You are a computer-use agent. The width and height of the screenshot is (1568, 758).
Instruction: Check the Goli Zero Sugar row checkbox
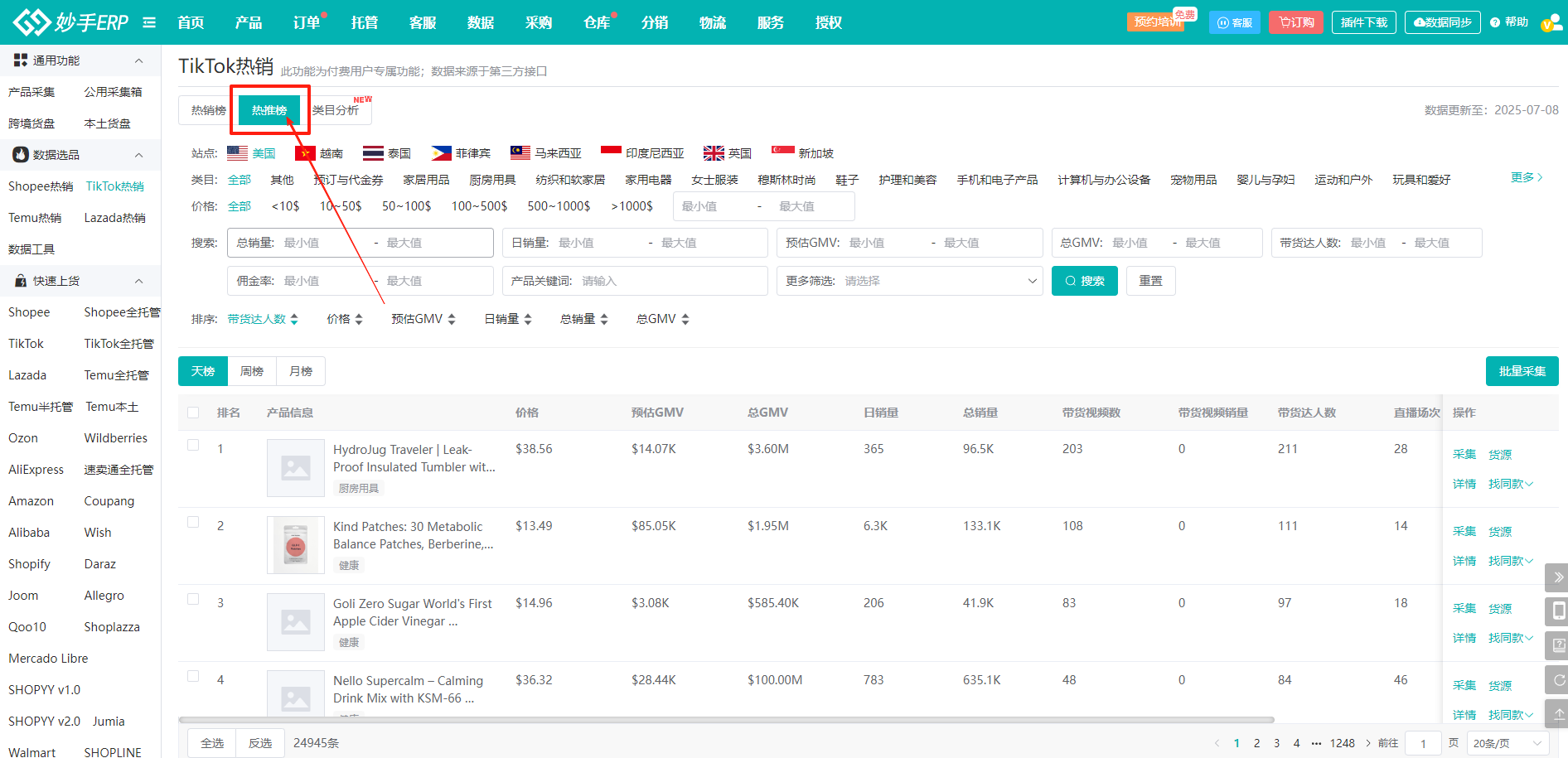[193, 599]
